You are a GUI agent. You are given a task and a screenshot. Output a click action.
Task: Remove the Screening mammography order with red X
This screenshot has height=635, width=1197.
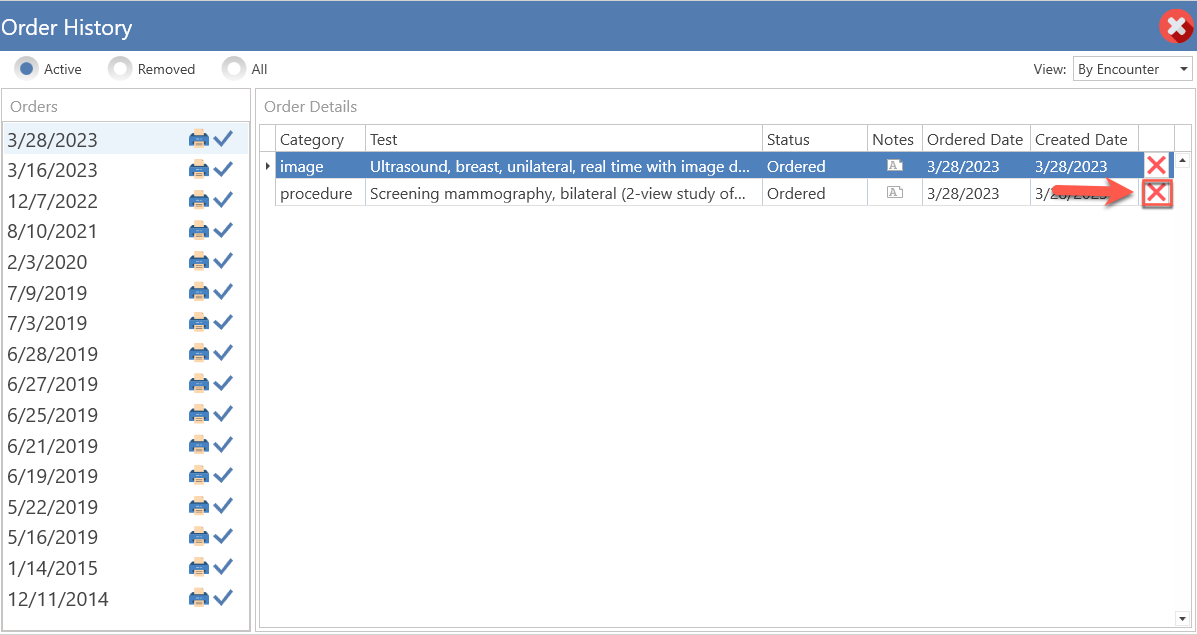[x=1157, y=193]
